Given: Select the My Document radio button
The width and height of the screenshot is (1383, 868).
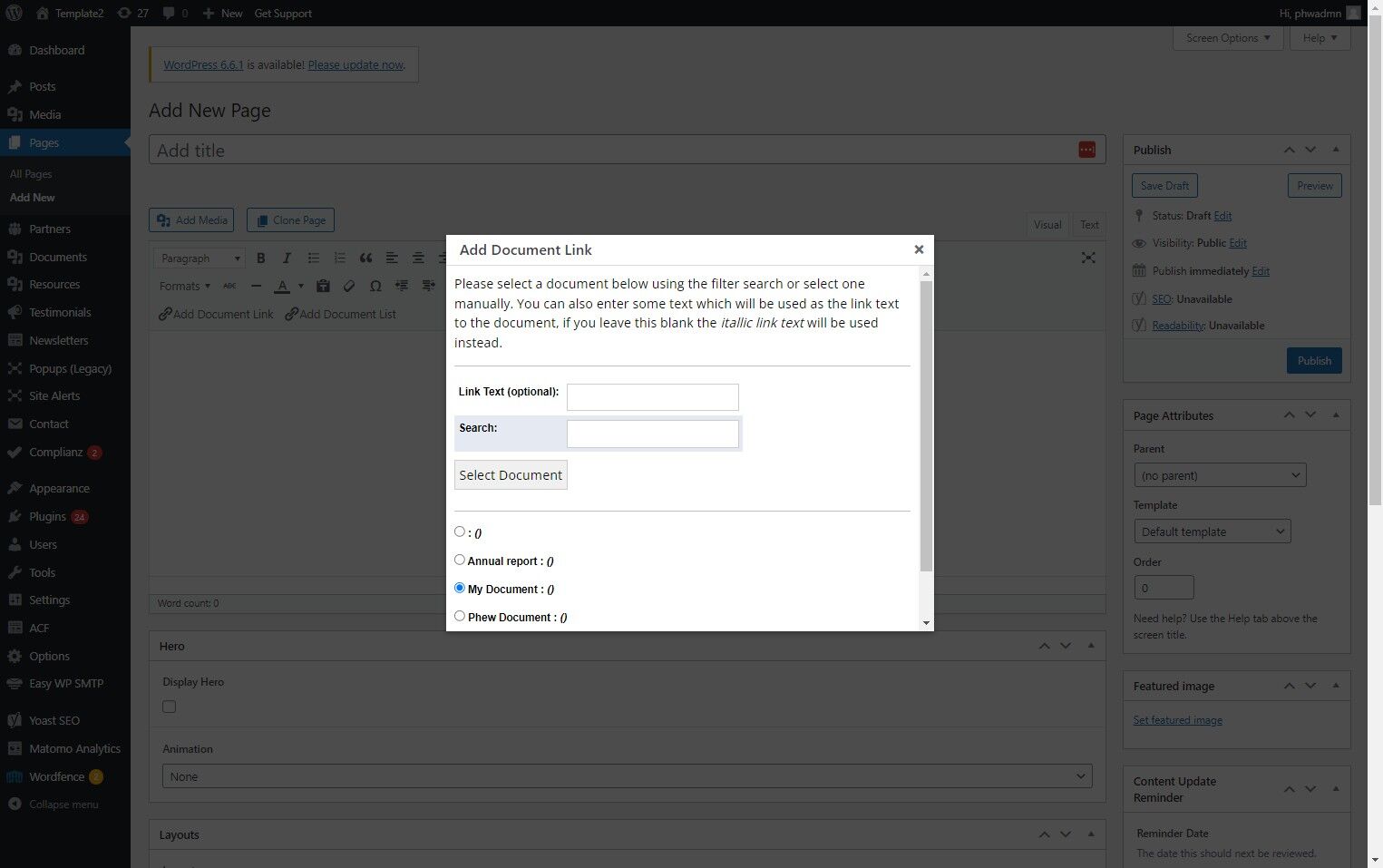Looking at the screenshot, I should (x=460, y=588).
